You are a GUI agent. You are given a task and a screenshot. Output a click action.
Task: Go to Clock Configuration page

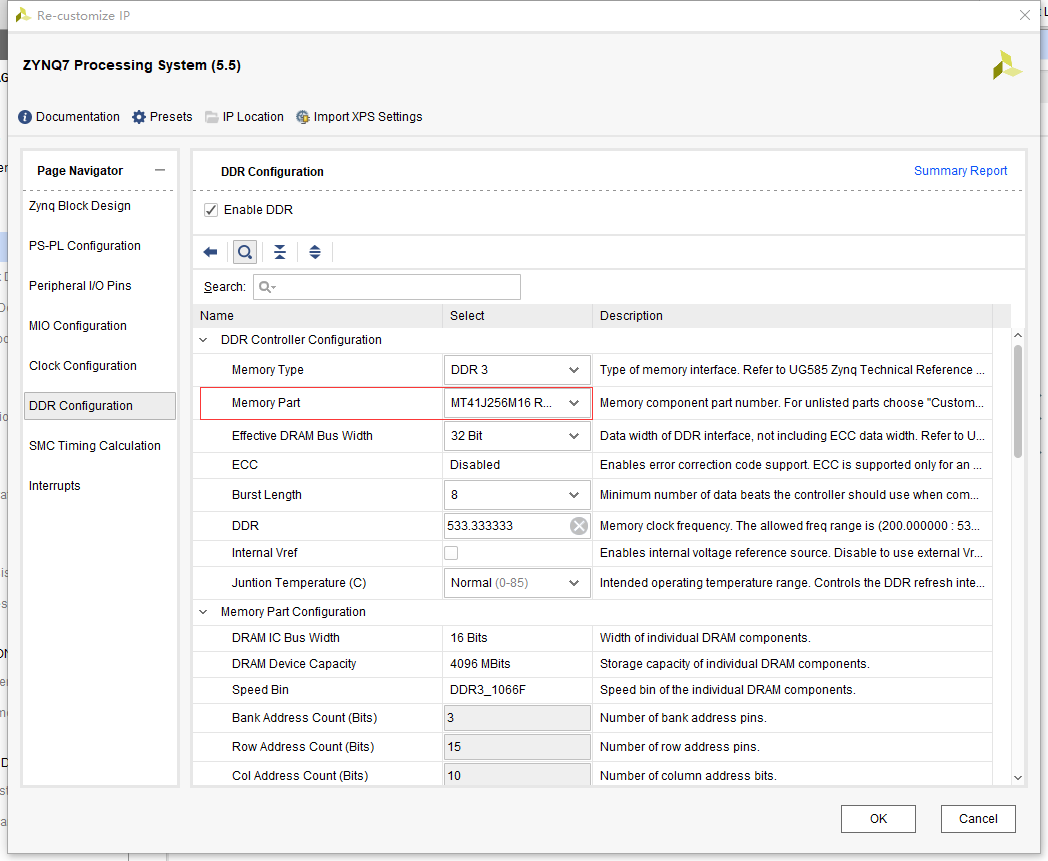(x=83, y=366)
